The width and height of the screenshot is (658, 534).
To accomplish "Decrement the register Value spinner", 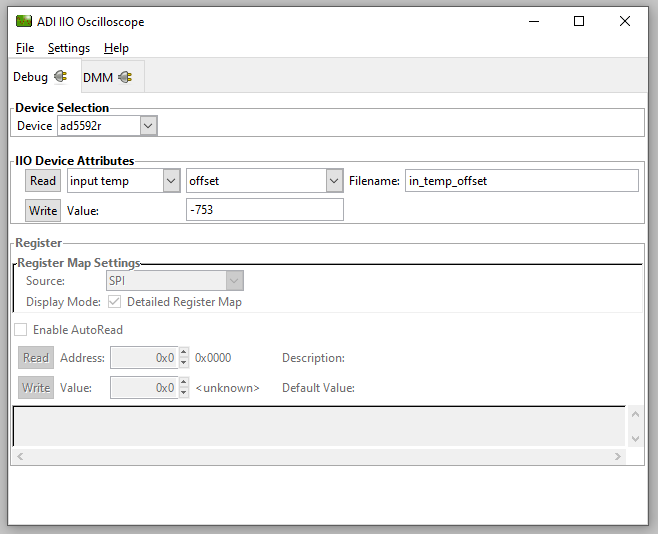I will point(183,393).
